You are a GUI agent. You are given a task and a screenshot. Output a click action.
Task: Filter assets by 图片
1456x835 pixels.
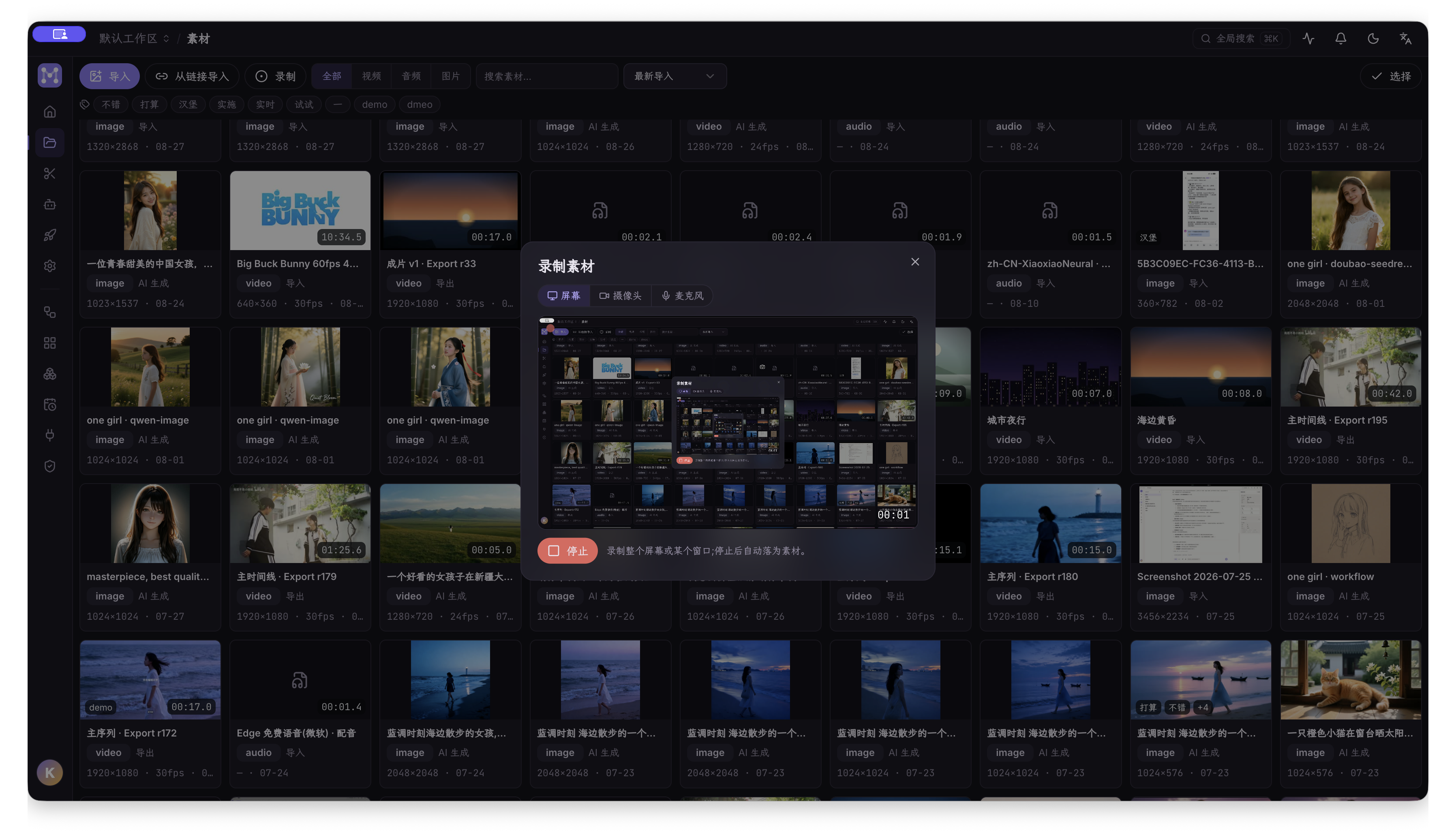(451, 76)
